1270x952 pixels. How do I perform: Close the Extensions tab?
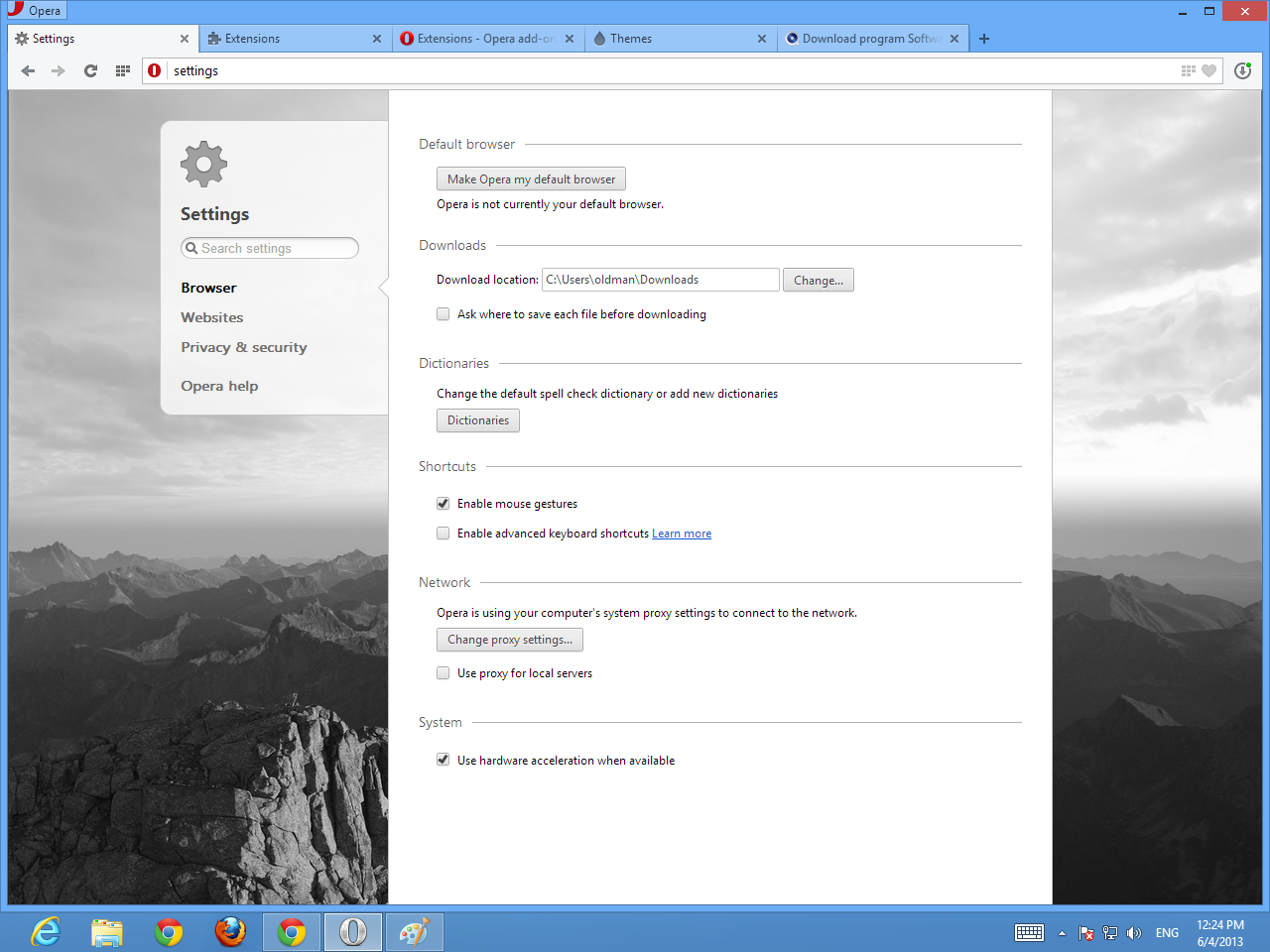tap(377, 39)
